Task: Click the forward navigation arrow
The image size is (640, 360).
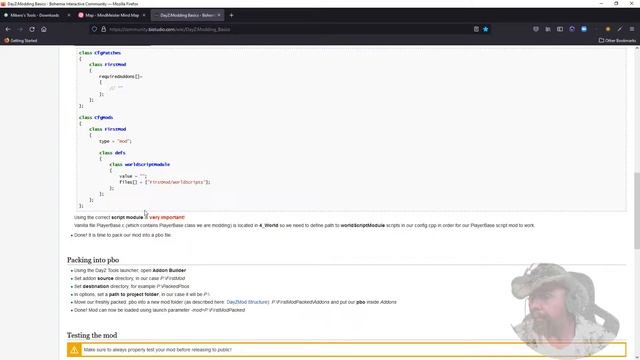Action: tap(20, 29)
